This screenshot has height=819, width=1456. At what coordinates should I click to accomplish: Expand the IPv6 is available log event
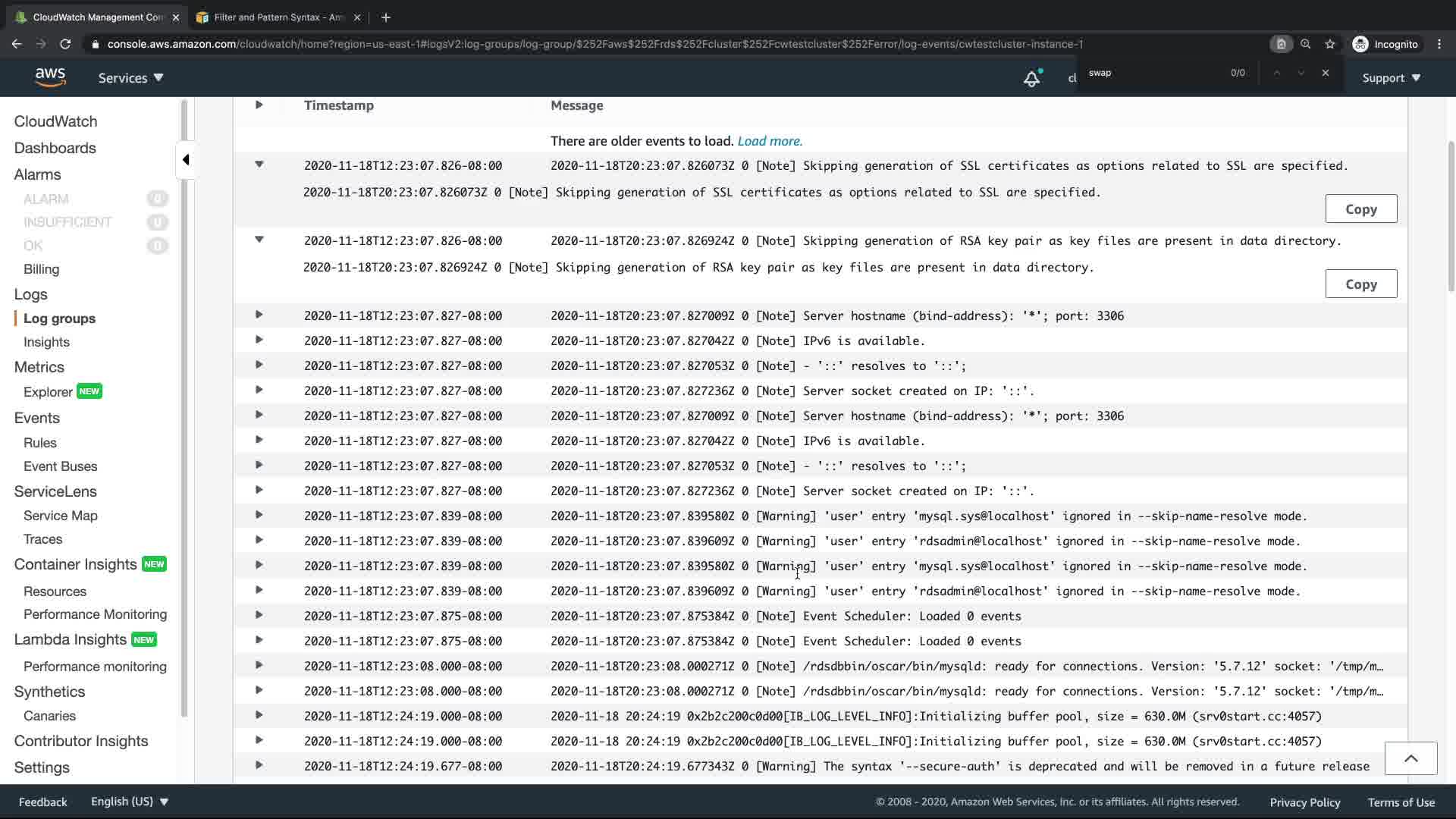pyautogui.click(x=259, y=340)
